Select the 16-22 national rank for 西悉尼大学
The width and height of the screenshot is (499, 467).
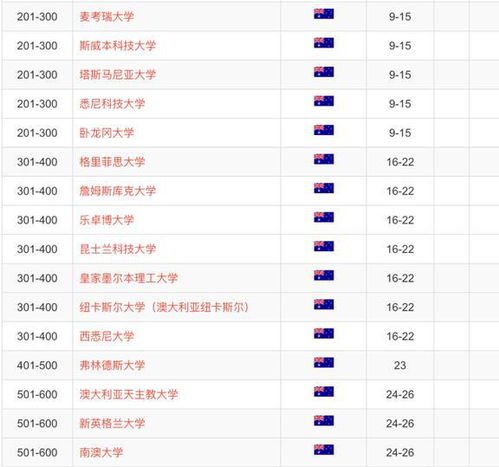[x=400, y=336]
